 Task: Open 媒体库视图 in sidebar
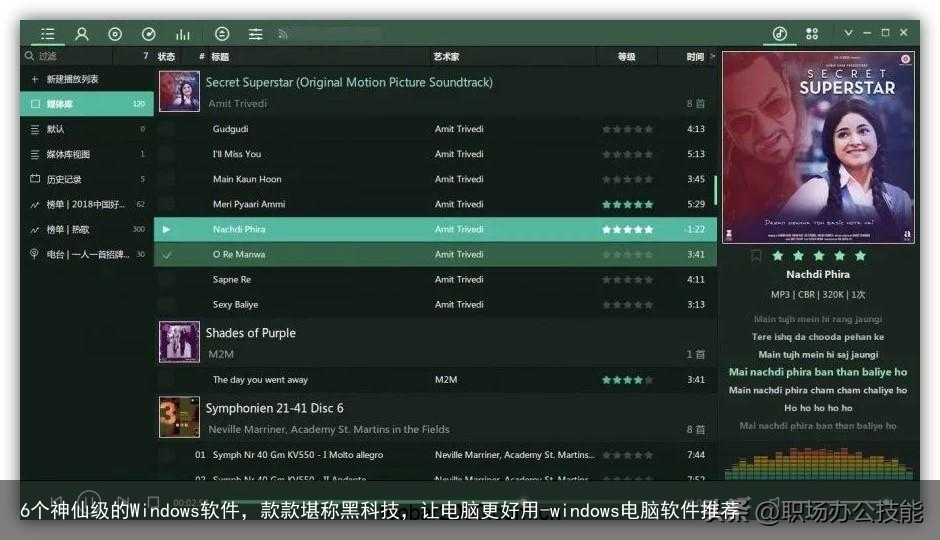[87, 154]
